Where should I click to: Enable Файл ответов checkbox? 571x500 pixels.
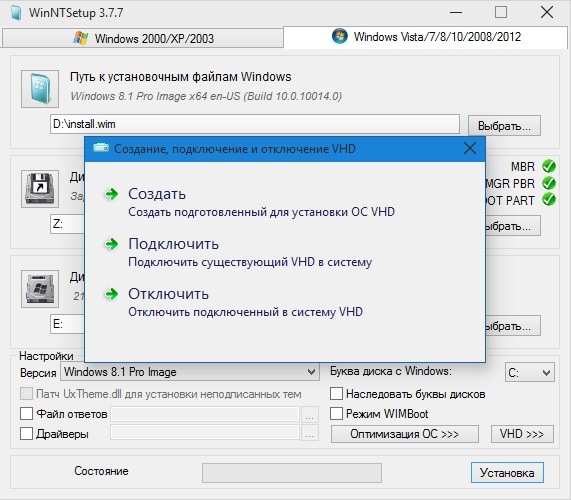pyautogui.click(x=26, y=414)
